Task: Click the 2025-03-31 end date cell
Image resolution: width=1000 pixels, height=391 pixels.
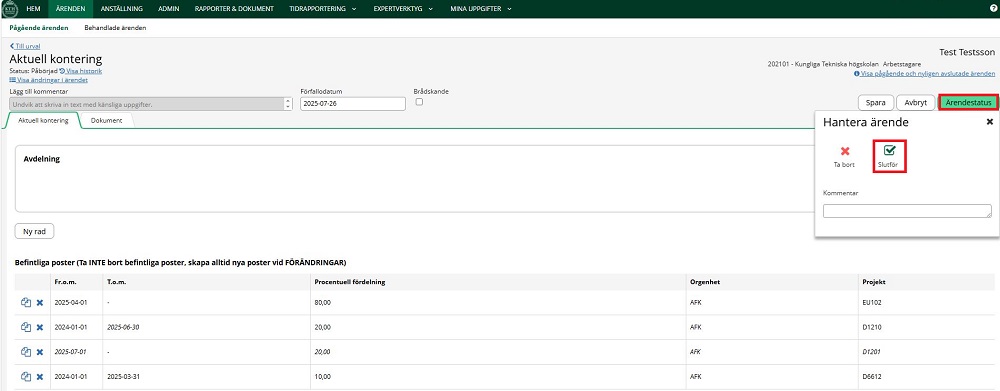Action: [124, 376]
